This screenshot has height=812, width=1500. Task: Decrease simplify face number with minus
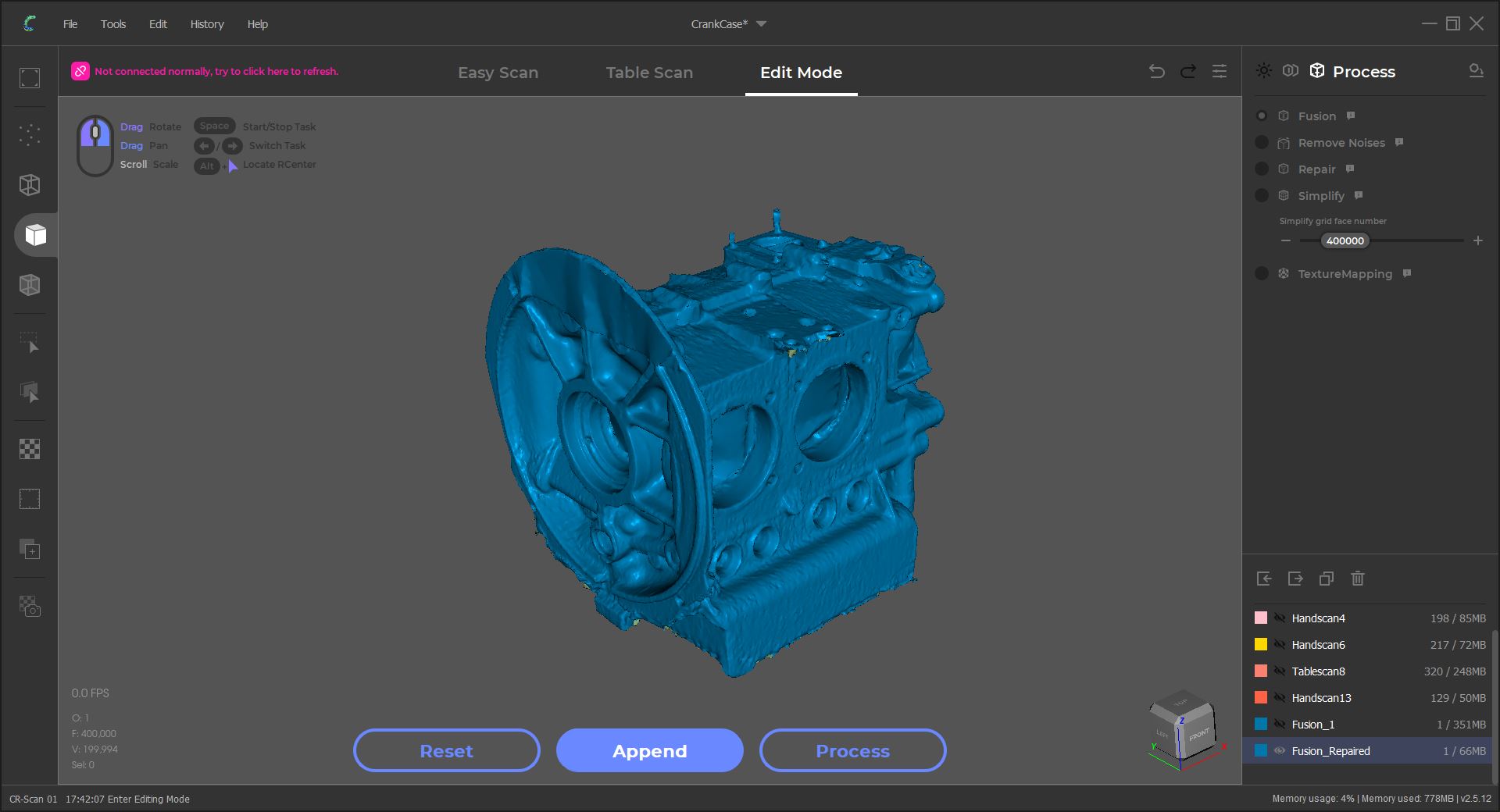click(x=1286, y=240)
